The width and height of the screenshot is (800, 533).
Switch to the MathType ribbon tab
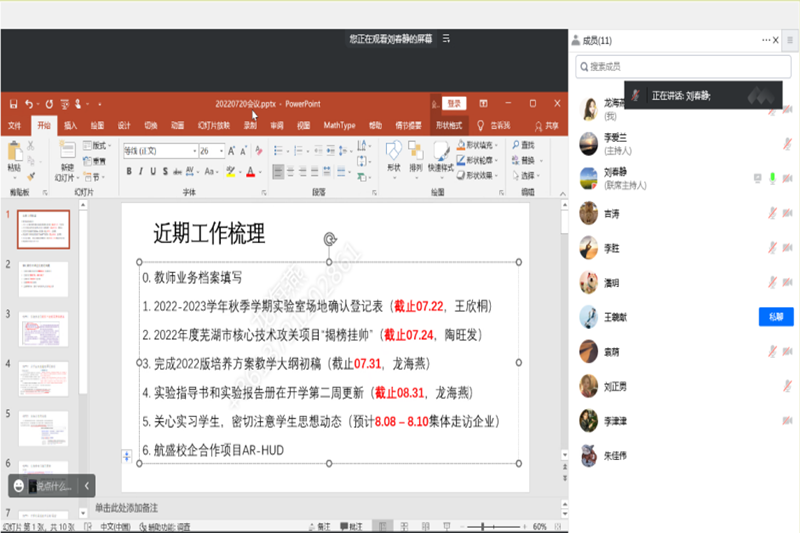pos(339,126)
